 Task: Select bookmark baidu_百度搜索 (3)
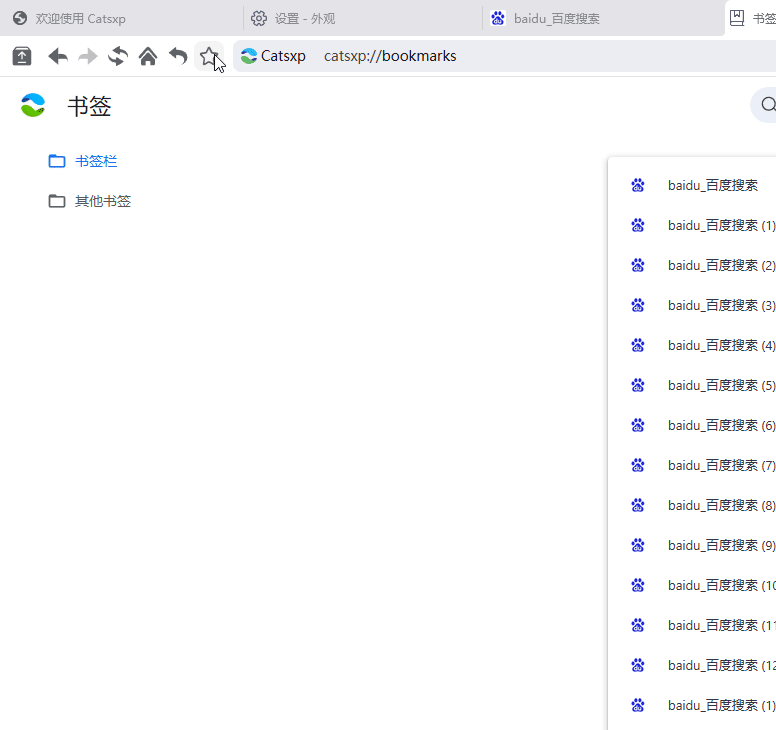point(692,305)
